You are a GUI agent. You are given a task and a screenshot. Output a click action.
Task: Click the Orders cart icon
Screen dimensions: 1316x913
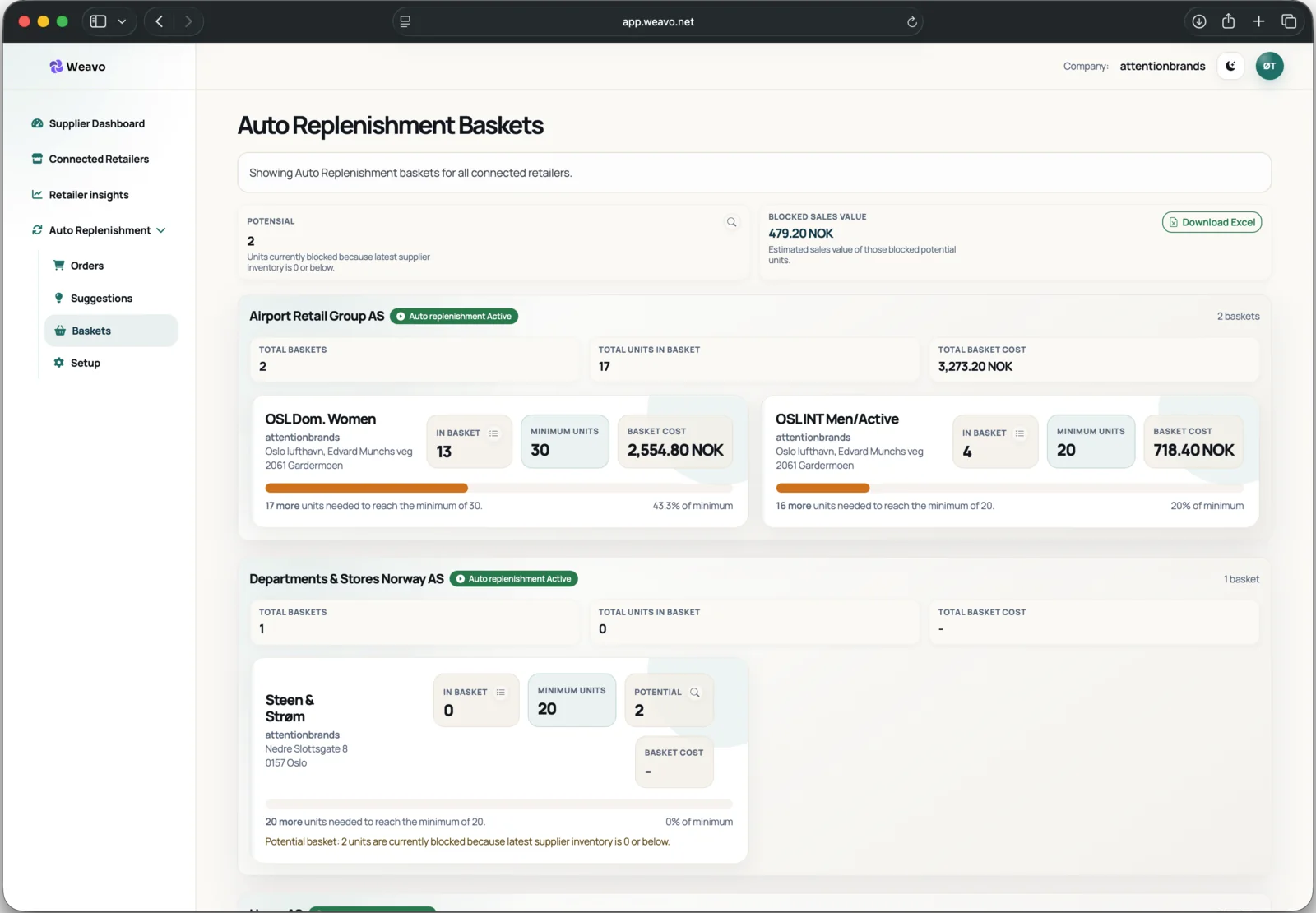[59, 265]
